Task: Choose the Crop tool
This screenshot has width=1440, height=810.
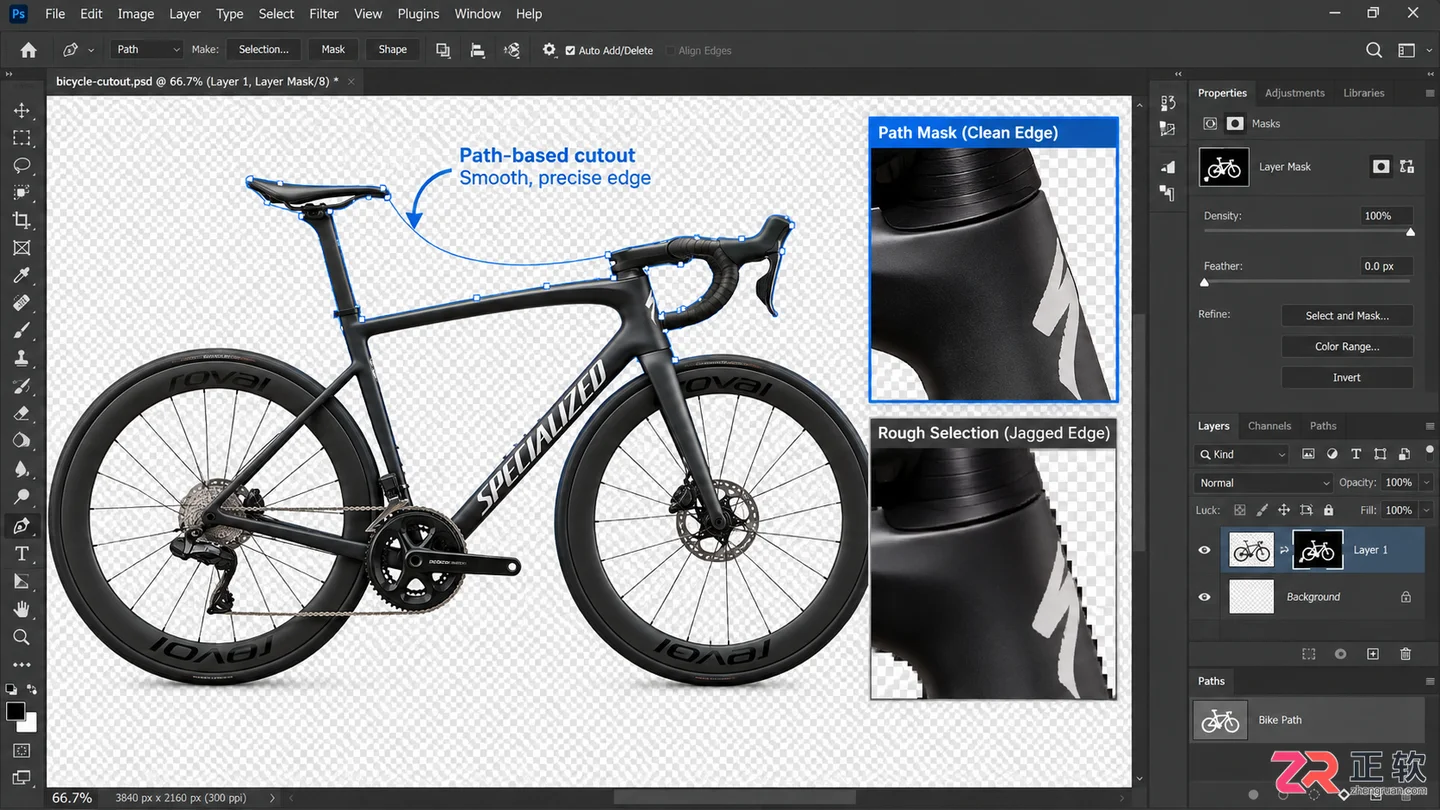Action: [22, 220]
